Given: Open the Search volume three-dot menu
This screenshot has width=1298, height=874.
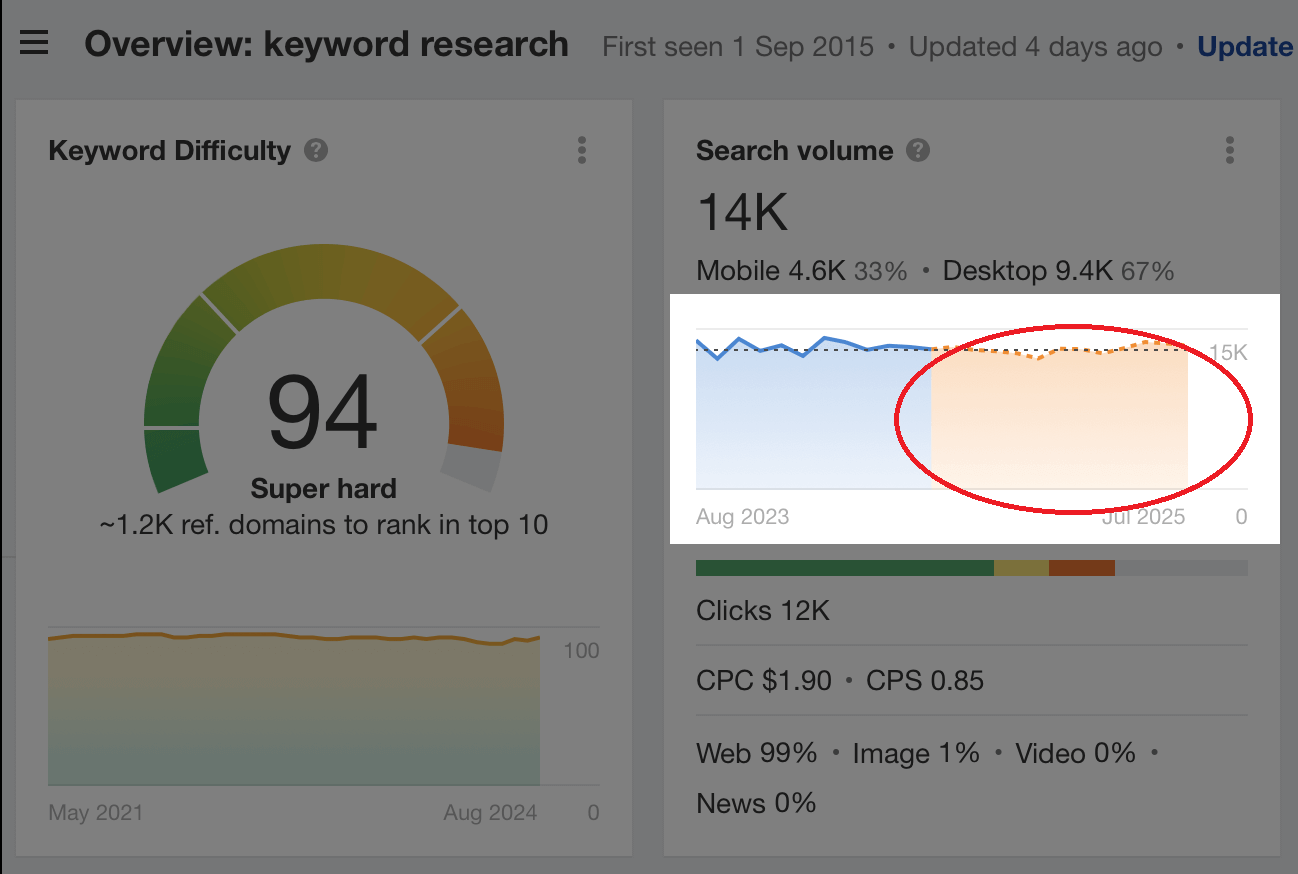Looking at the screenshot, I should [x=1229, y=150].
